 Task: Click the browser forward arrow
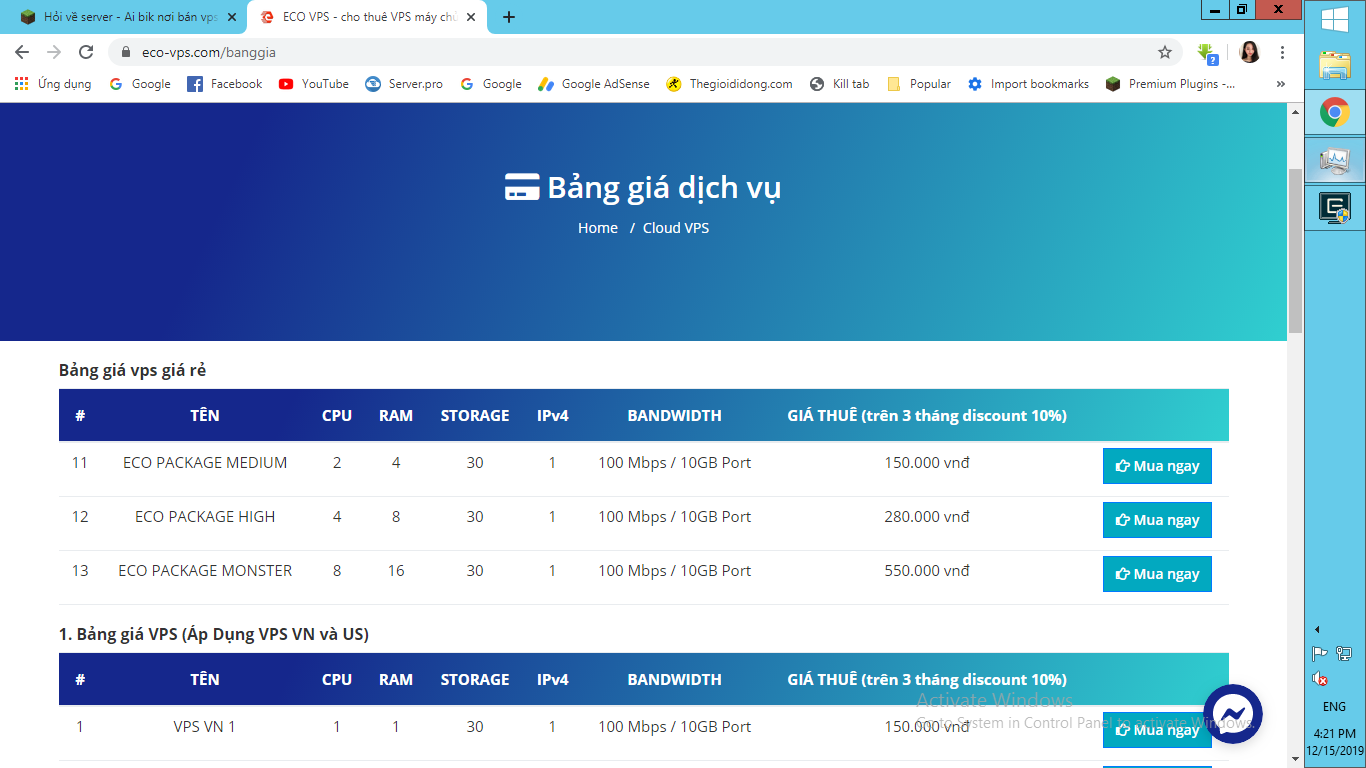54,52
